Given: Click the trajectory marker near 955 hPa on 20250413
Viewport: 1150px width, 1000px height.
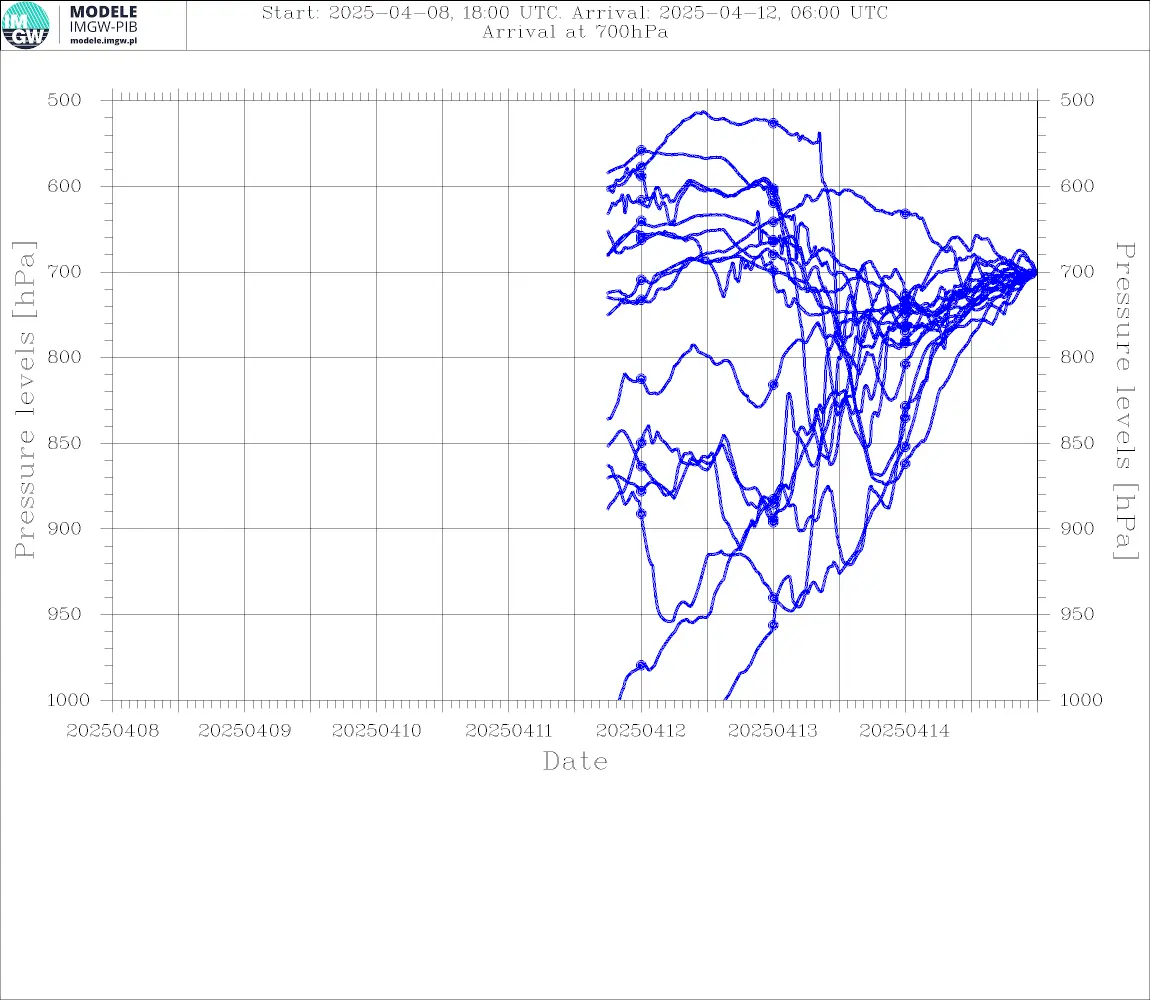Looking at the screenshot, I should [x=773, y=625].
